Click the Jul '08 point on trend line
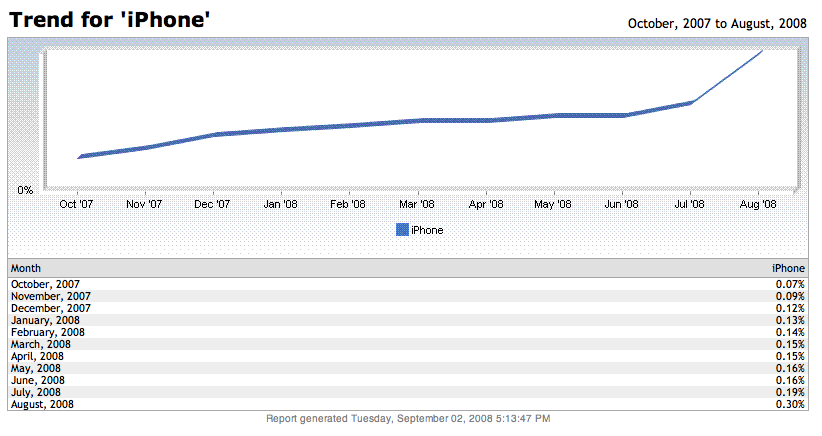The width and height of the screenshot is (822, 436). point(691,102)
